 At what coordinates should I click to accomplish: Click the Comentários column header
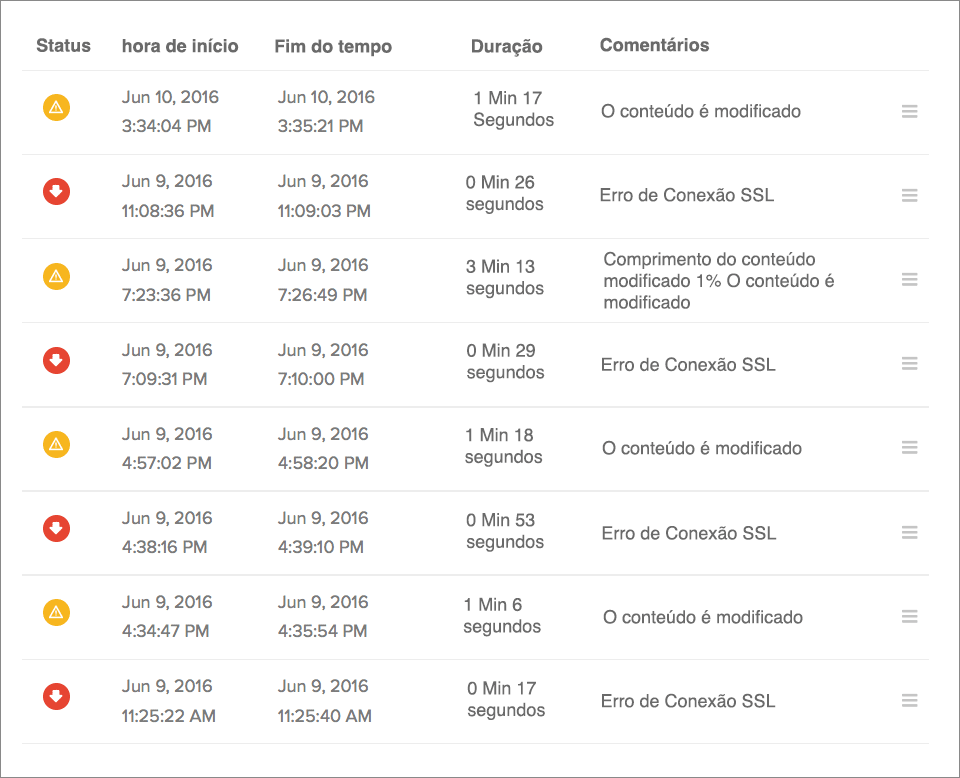[654, 45]
